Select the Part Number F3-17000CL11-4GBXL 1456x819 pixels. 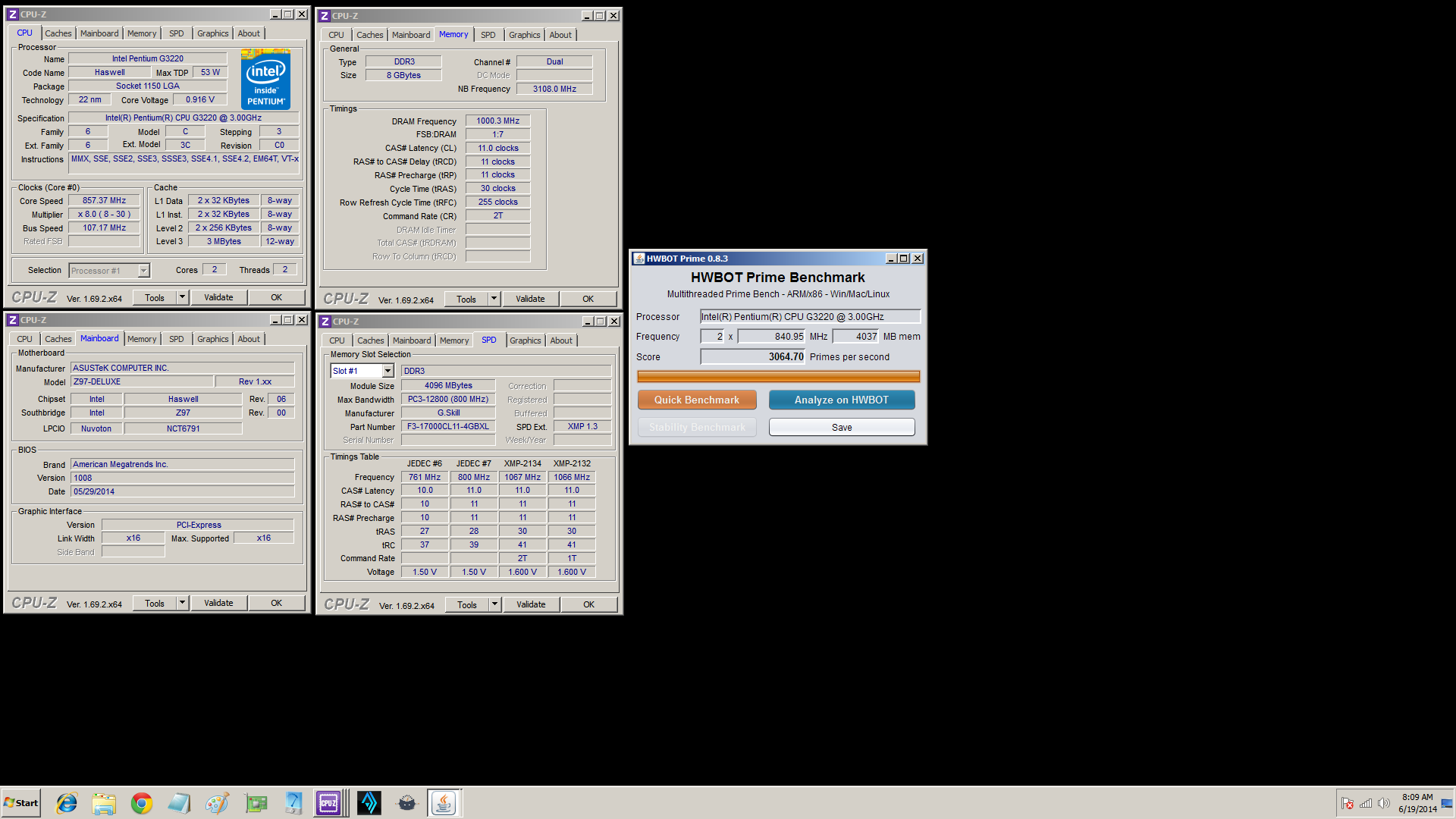[x=448, y=426]
